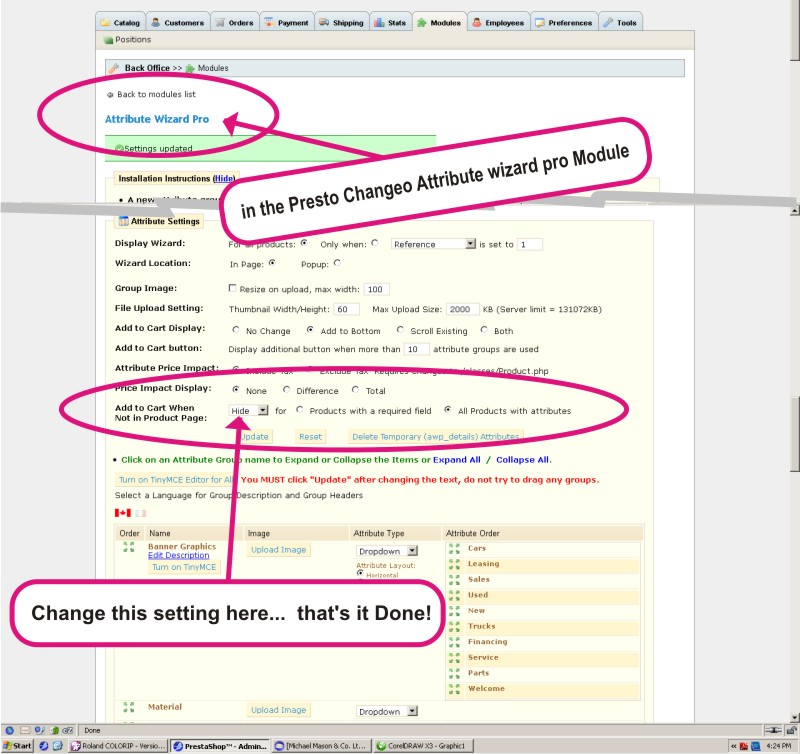Select Horizontal attribute layout
The width and height of the screenshot is (800, 754).
point(360,573)
